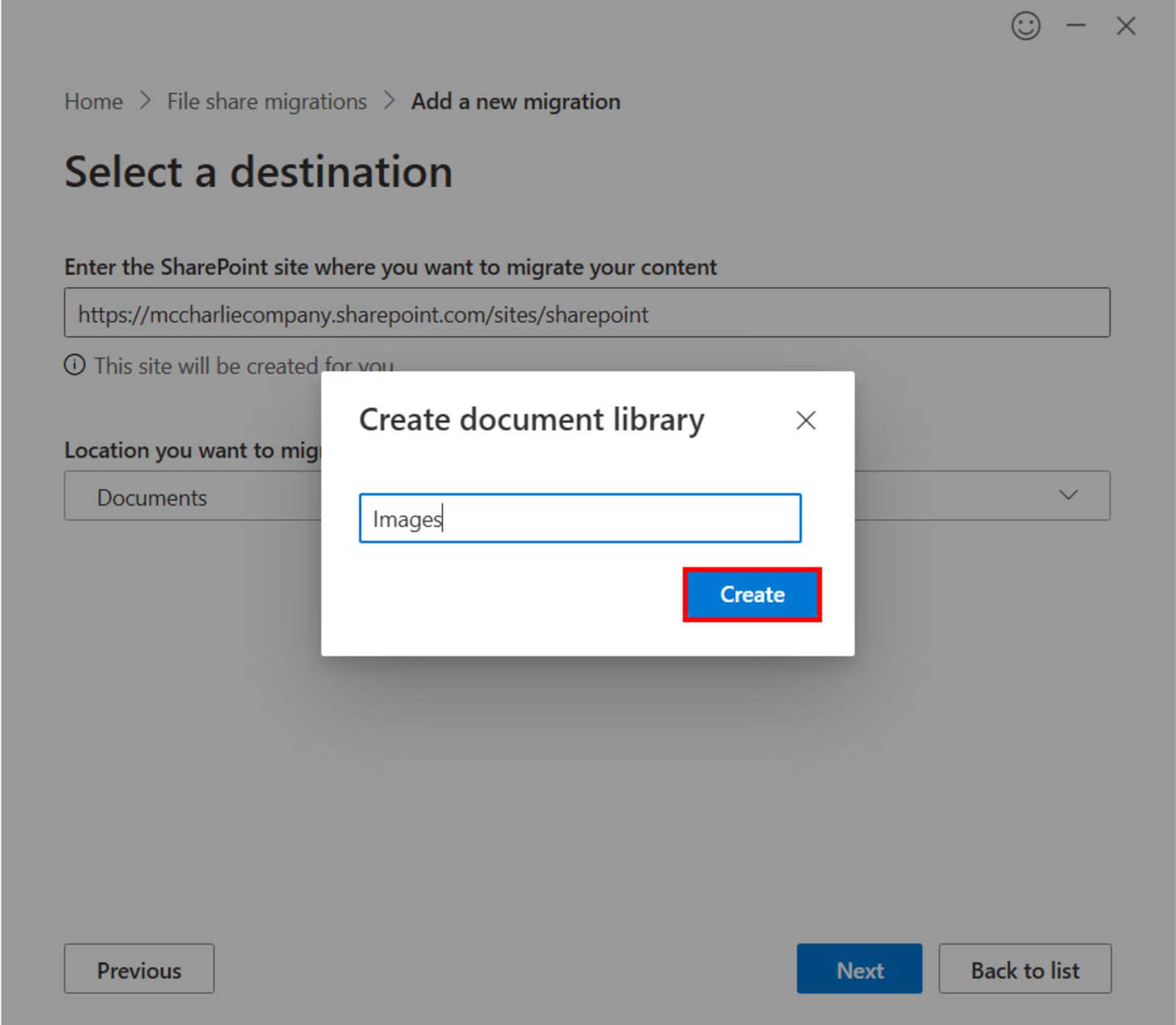Click the library name field showing Images

coord(580,518)
